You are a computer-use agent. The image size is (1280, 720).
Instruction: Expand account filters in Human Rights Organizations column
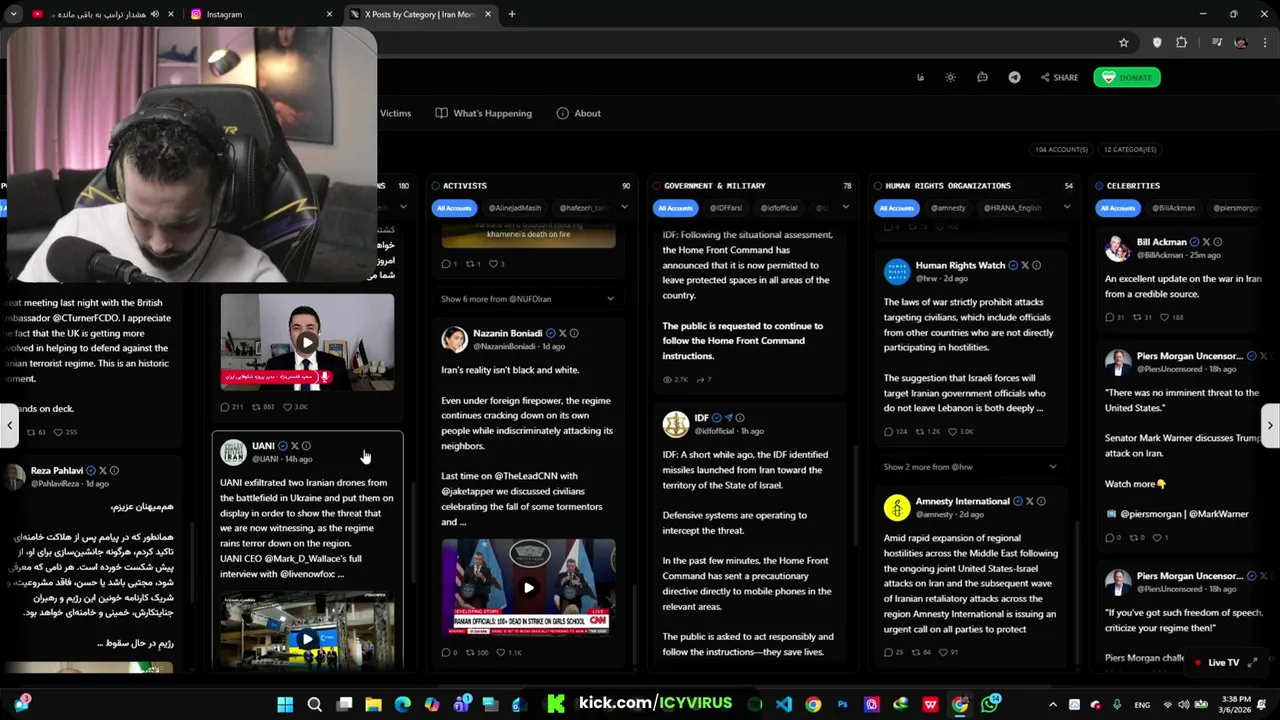(1066, 207)
